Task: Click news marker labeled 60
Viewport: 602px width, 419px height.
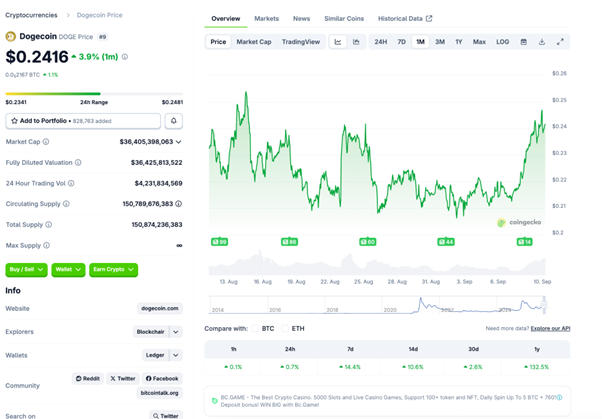Action: tap(367, 242)
